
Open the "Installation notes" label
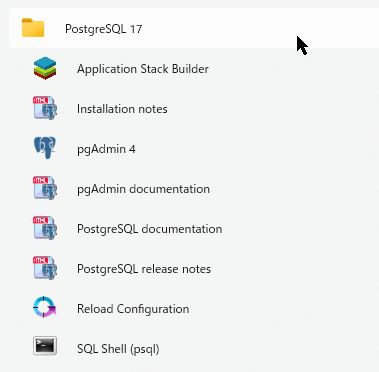[x=122, y=109]
